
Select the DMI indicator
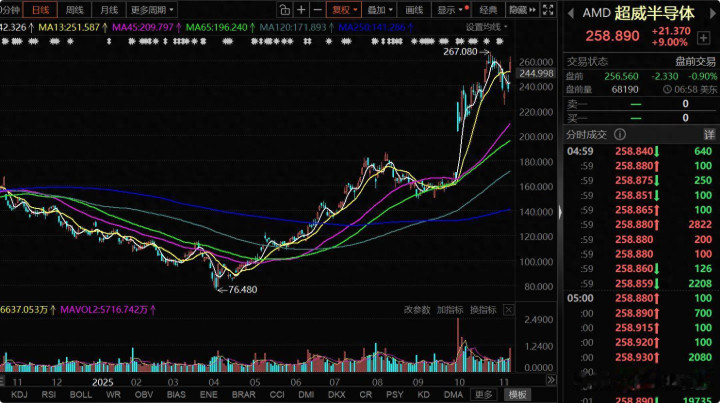[306, 394]
